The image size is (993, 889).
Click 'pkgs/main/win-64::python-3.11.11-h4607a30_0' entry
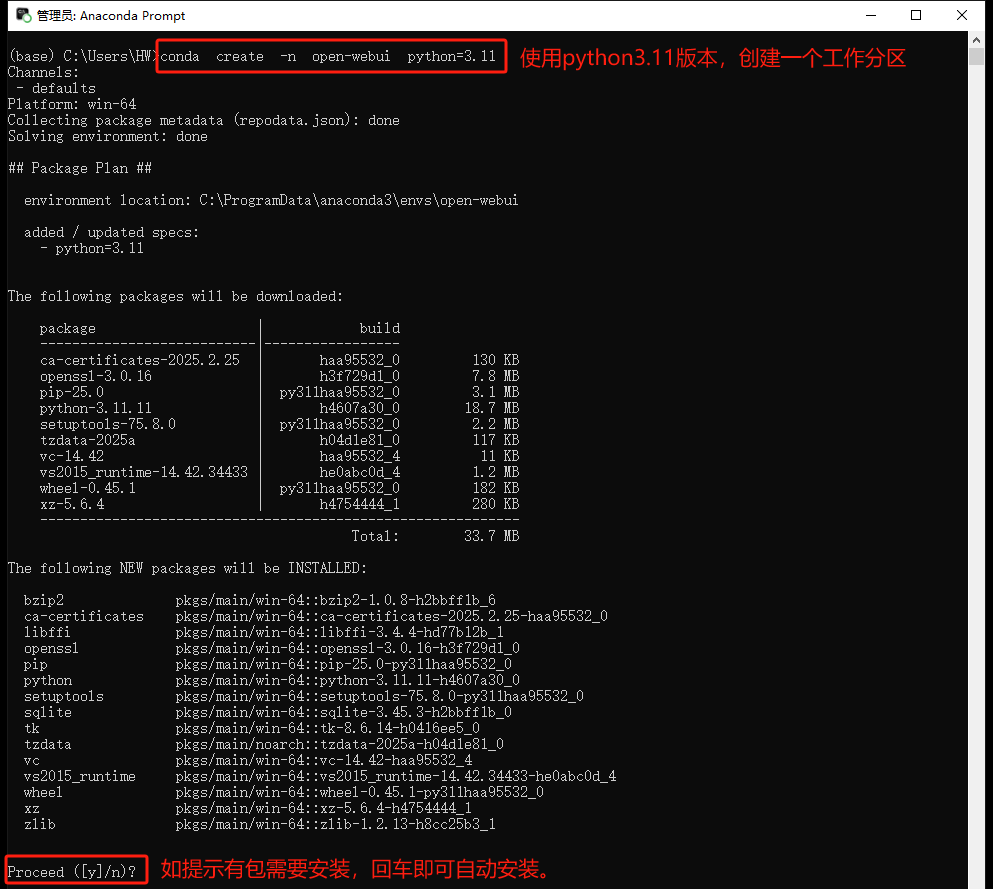(348, 681)
